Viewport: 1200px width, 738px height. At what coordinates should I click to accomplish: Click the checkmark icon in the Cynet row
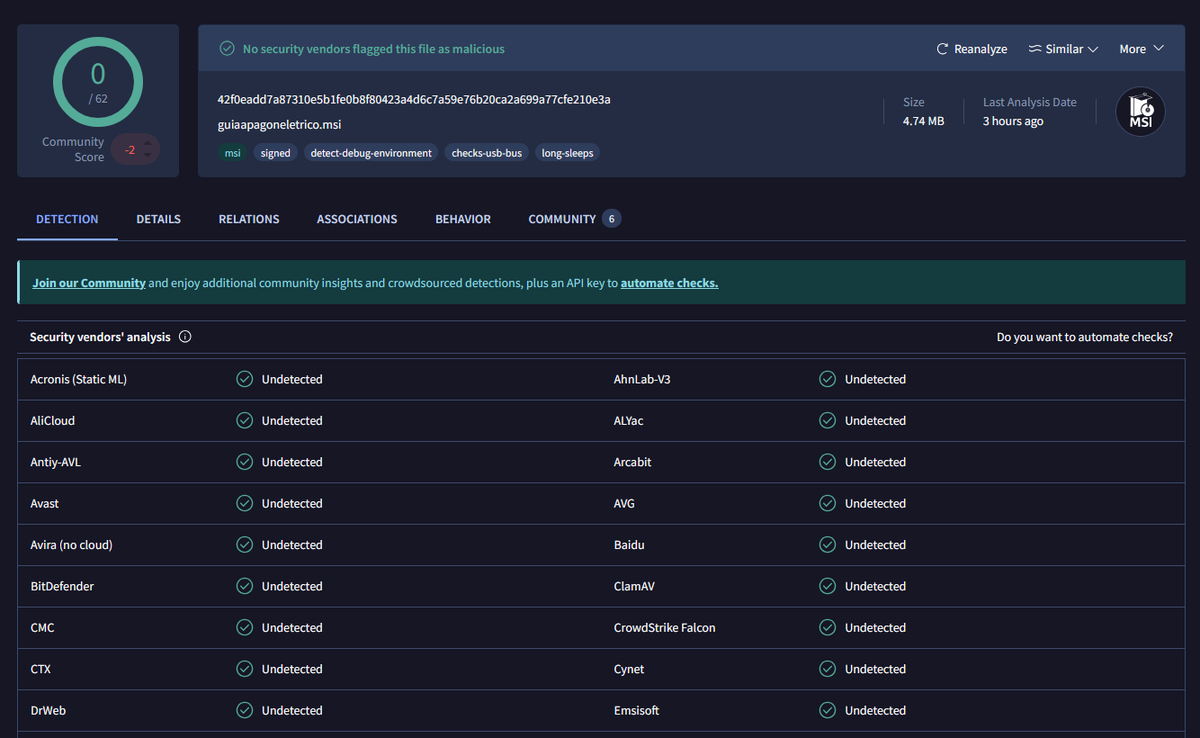tap(827, 669)
